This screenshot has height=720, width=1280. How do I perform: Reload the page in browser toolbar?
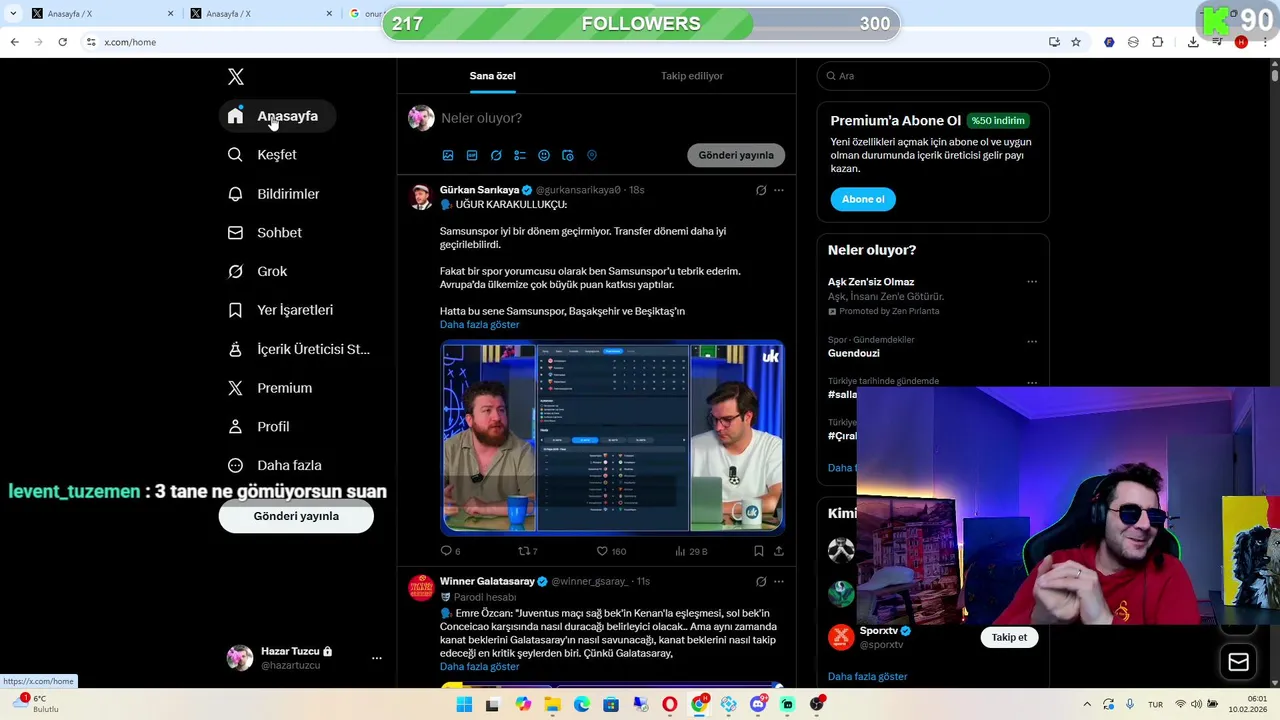pos(62,42)
